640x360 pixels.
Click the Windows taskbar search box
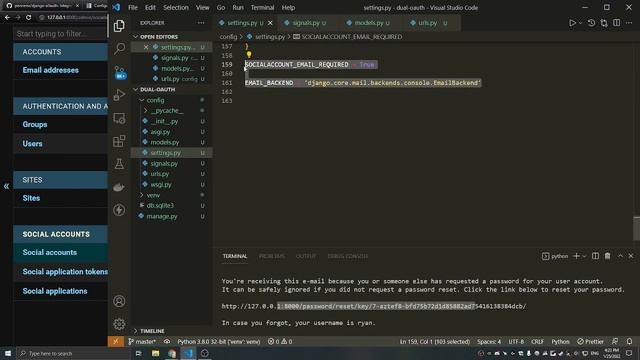(73, 353)
